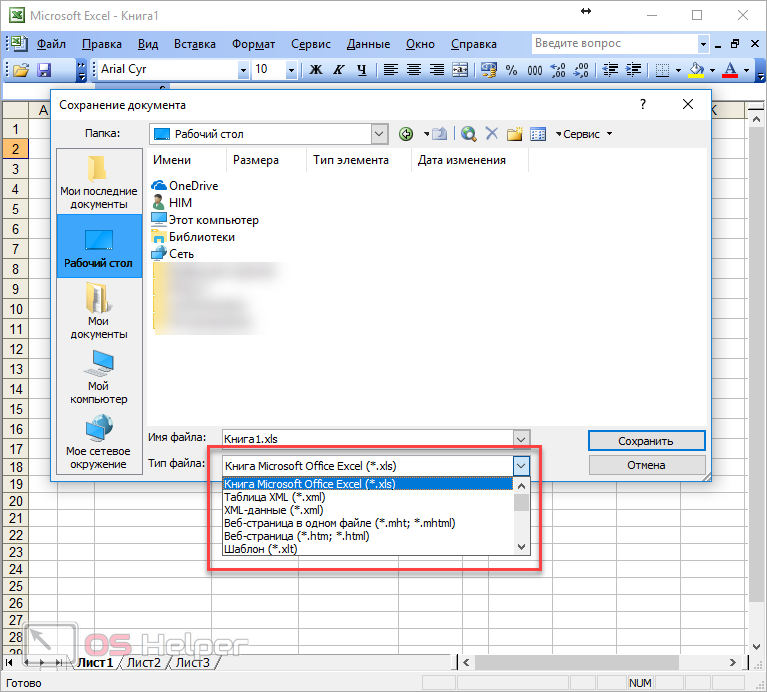767x692 pixels.
Task: Align text right in toolbar
Action: click(x=437, y=70)
